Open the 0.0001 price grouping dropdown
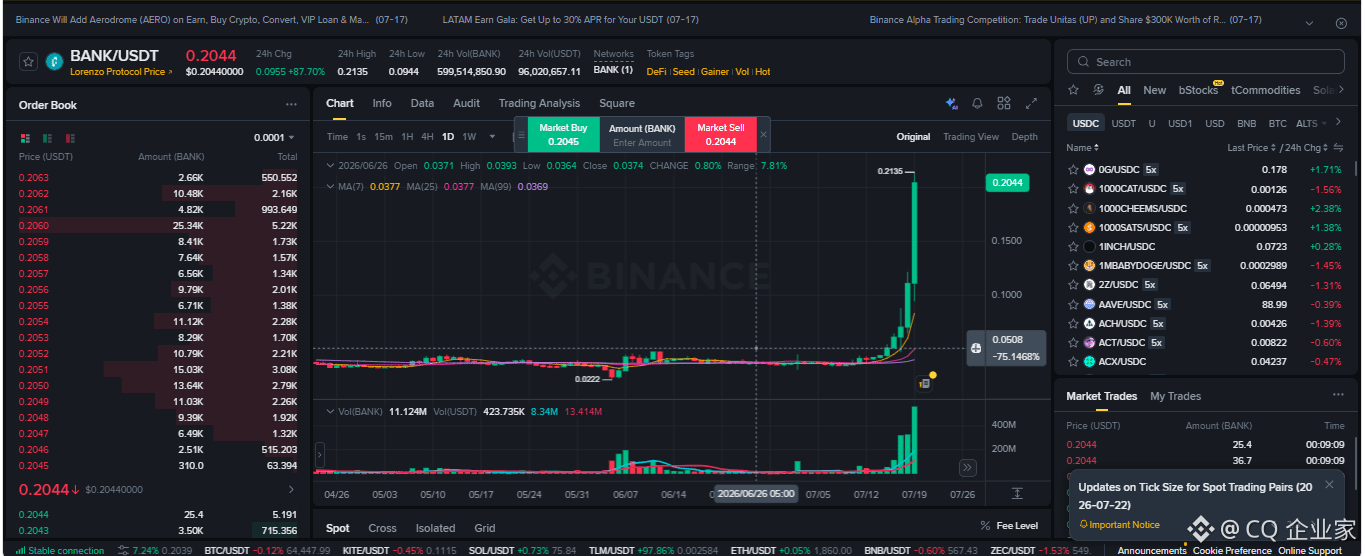Viewport: 1365px width, 556px height. tap(274, 138)
